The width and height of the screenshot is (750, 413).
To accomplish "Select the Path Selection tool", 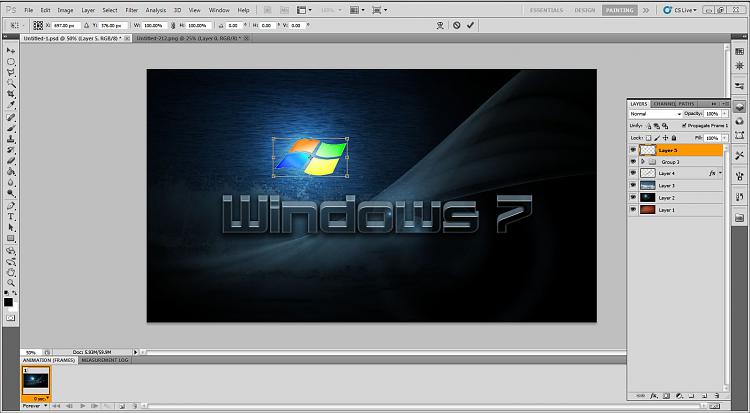I will [11, 228].
